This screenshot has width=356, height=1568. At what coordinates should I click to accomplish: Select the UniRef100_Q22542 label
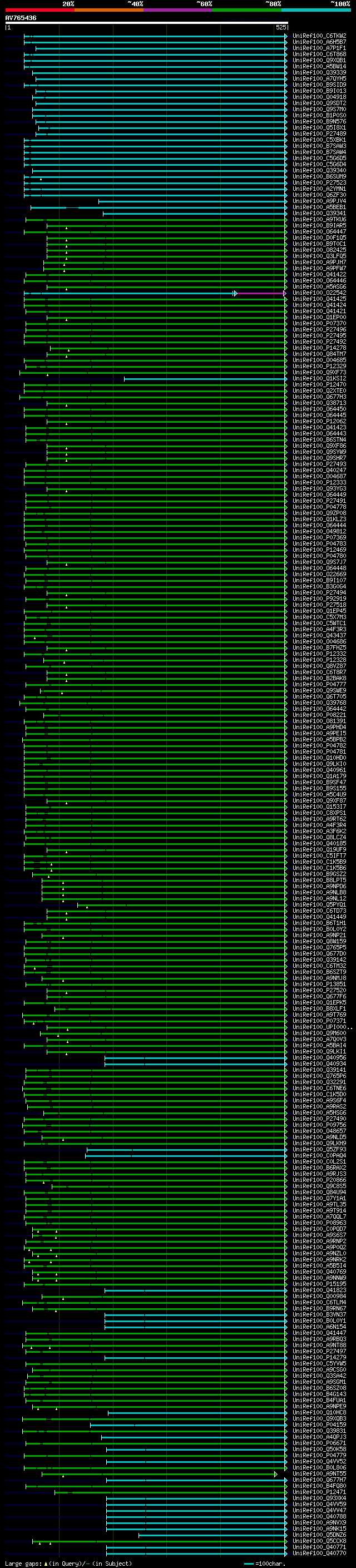[319, 293]
